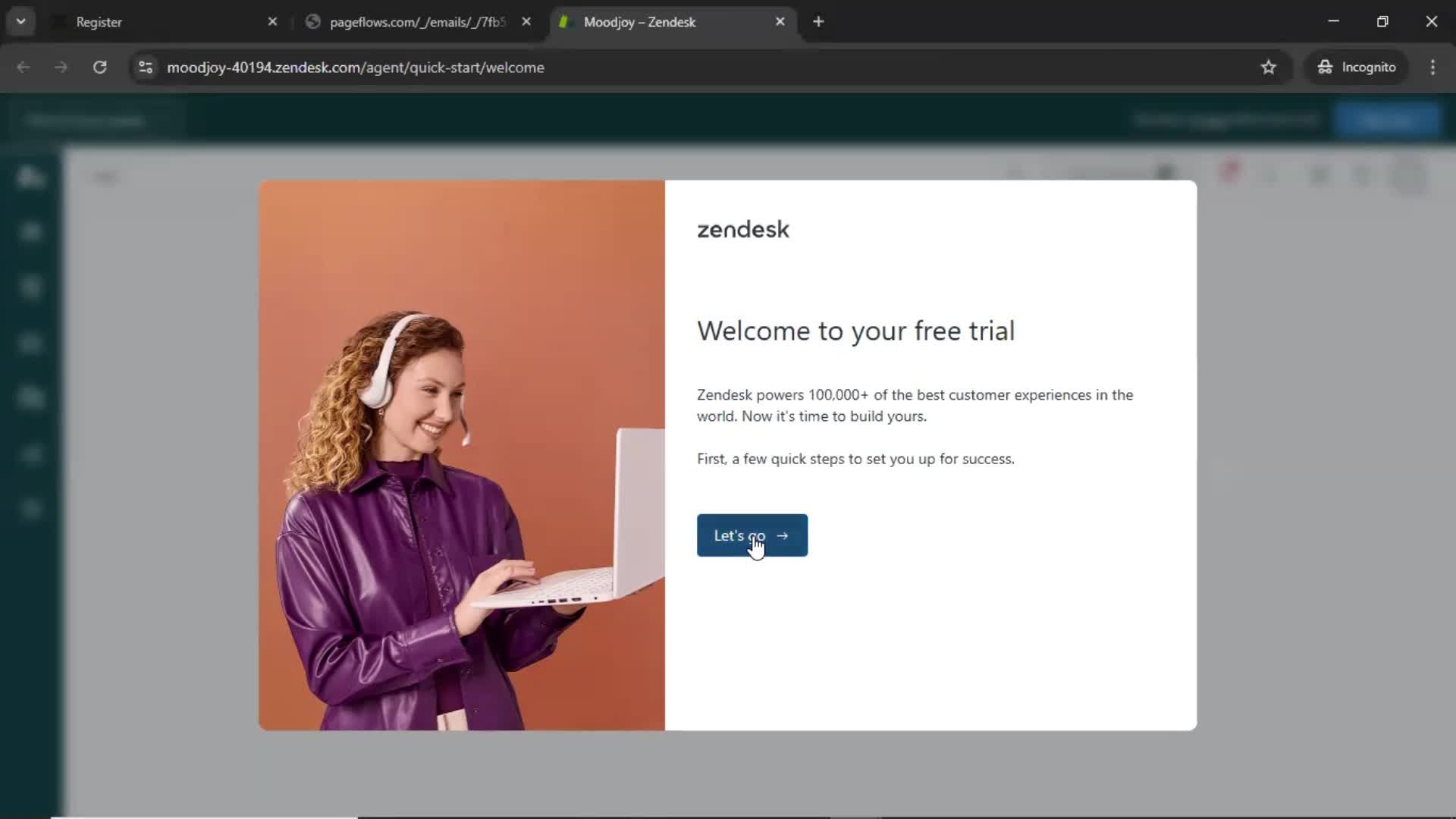The width and height of the screenshot is (1456, 819).
Task: Minimize the browser window
Action: coord(1334,22)
